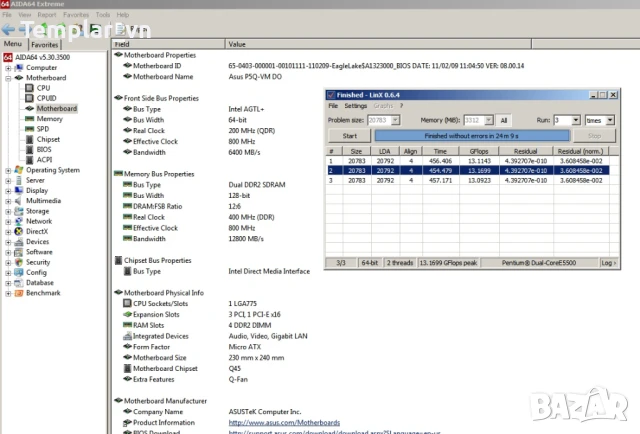Open the SPD tree item
This screenshot has width=640, height=434.
pos(43,129)
